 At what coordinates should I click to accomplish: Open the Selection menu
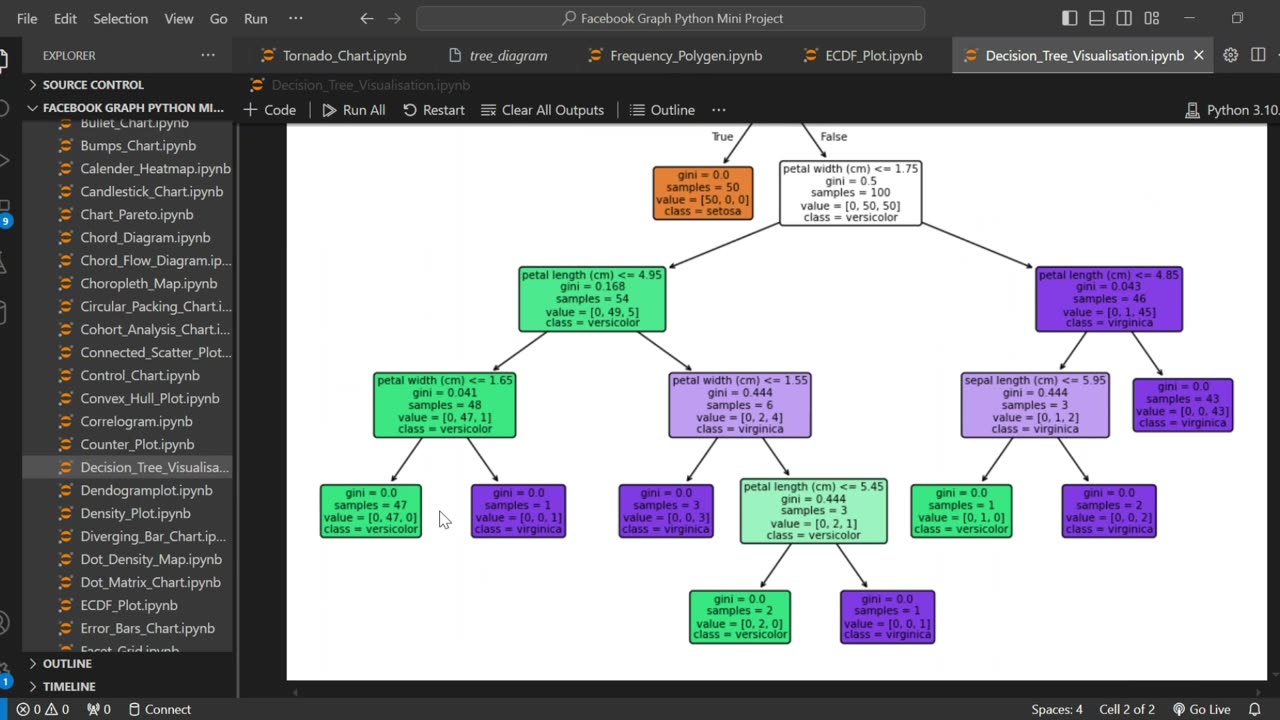(120, 18)
